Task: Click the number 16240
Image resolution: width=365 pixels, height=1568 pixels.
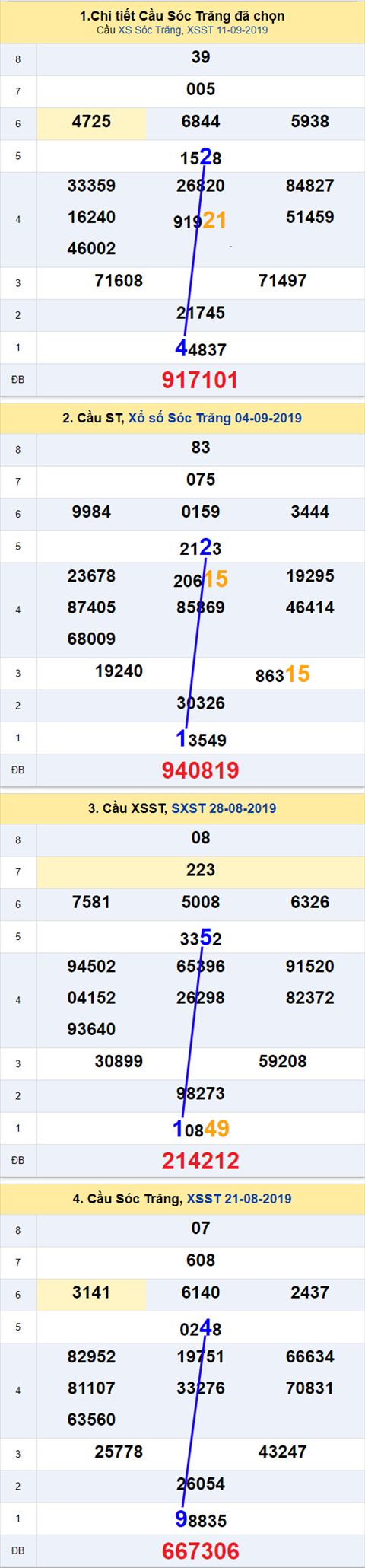Action: point(91,217)
